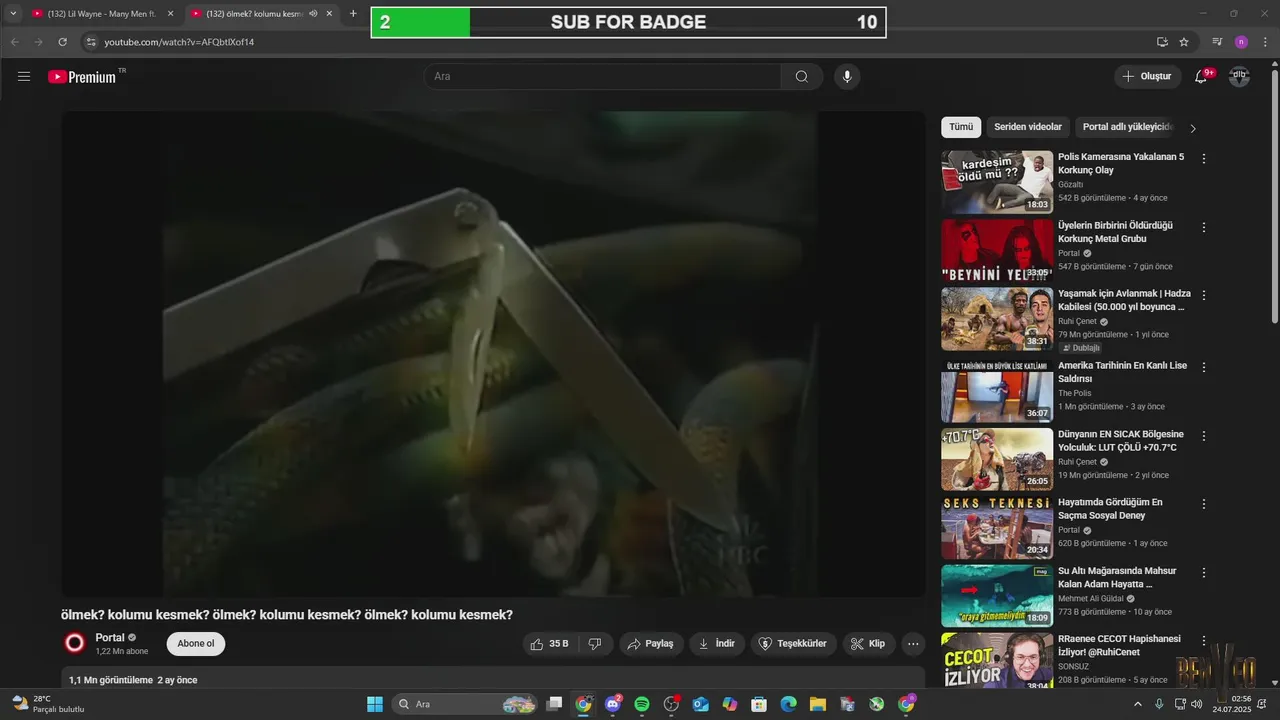Screen dimensions: 1280x720
Task: Open Polis Kamerasına Yakalanan 5 thumbnail
Action: point(997,182)
